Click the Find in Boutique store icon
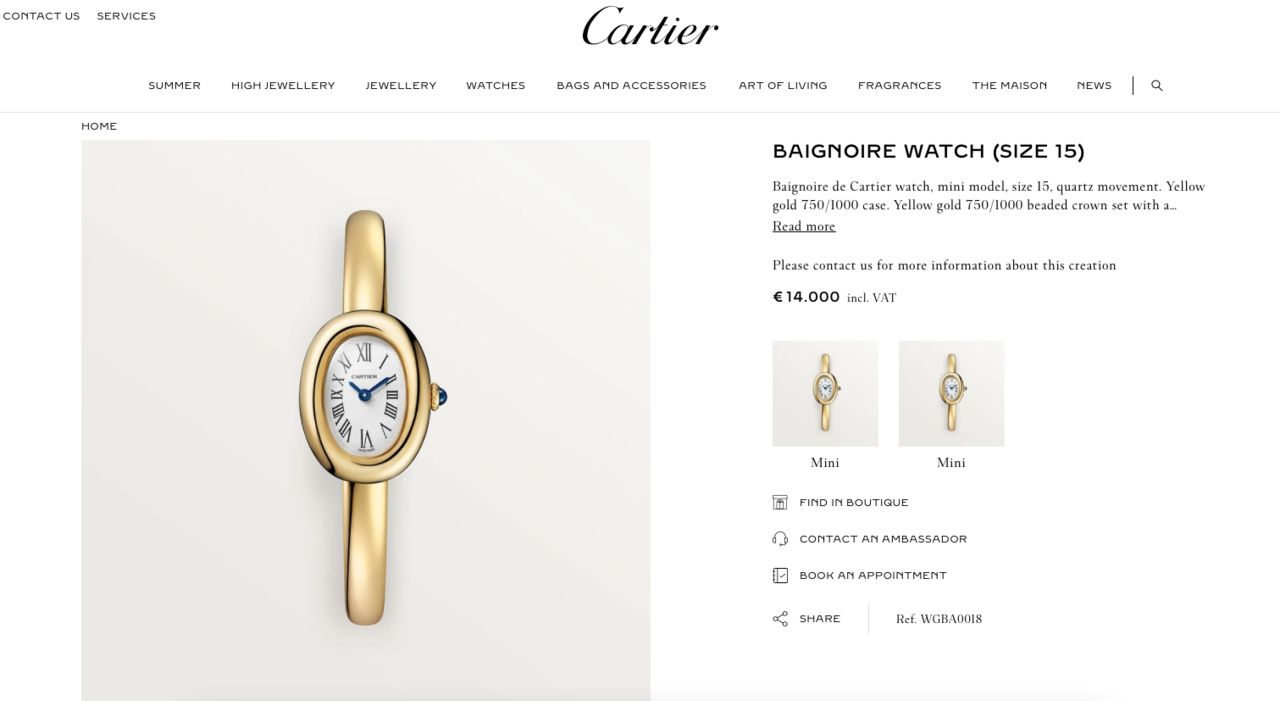 tap(780, 502)
